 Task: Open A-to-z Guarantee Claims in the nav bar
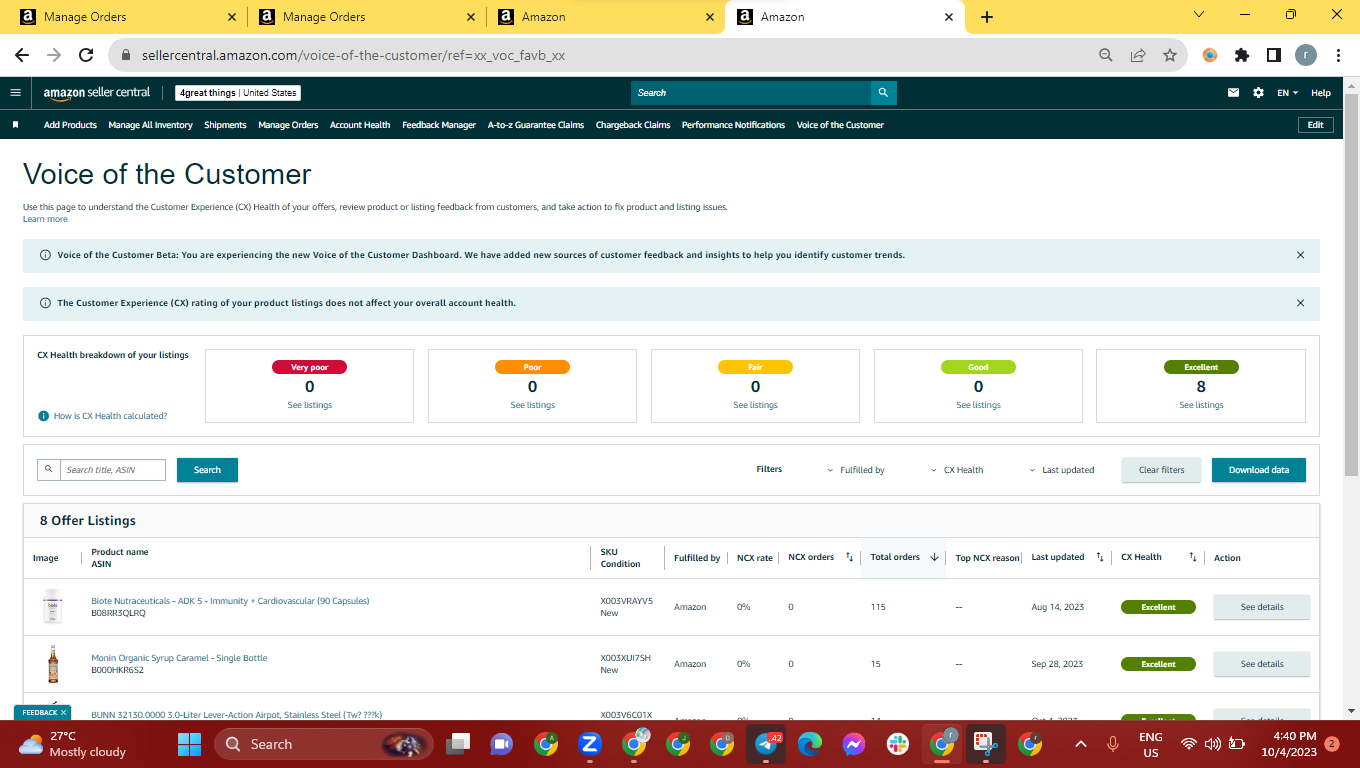(536, 125)
